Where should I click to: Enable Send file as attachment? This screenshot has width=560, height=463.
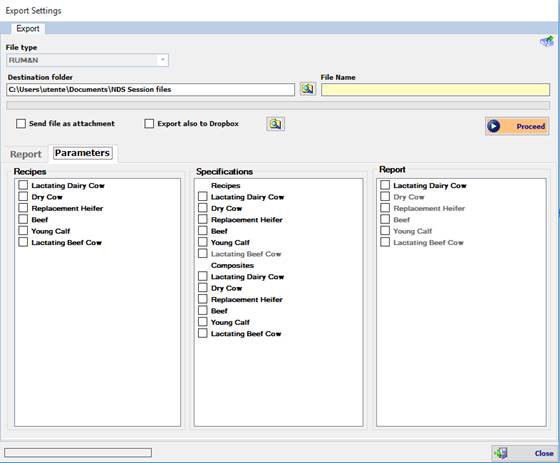point(21,124)
